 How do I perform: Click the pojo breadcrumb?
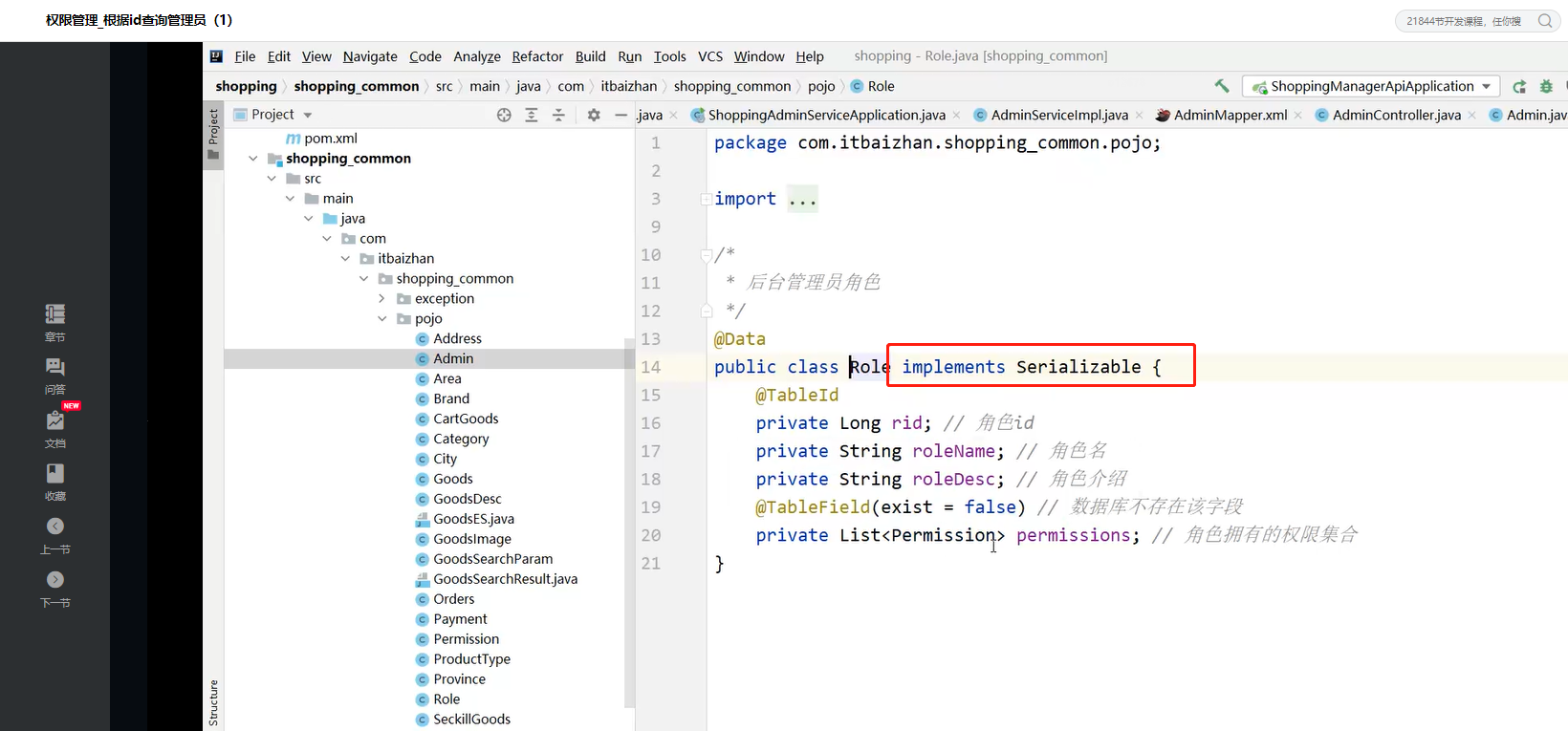(821, 86)
